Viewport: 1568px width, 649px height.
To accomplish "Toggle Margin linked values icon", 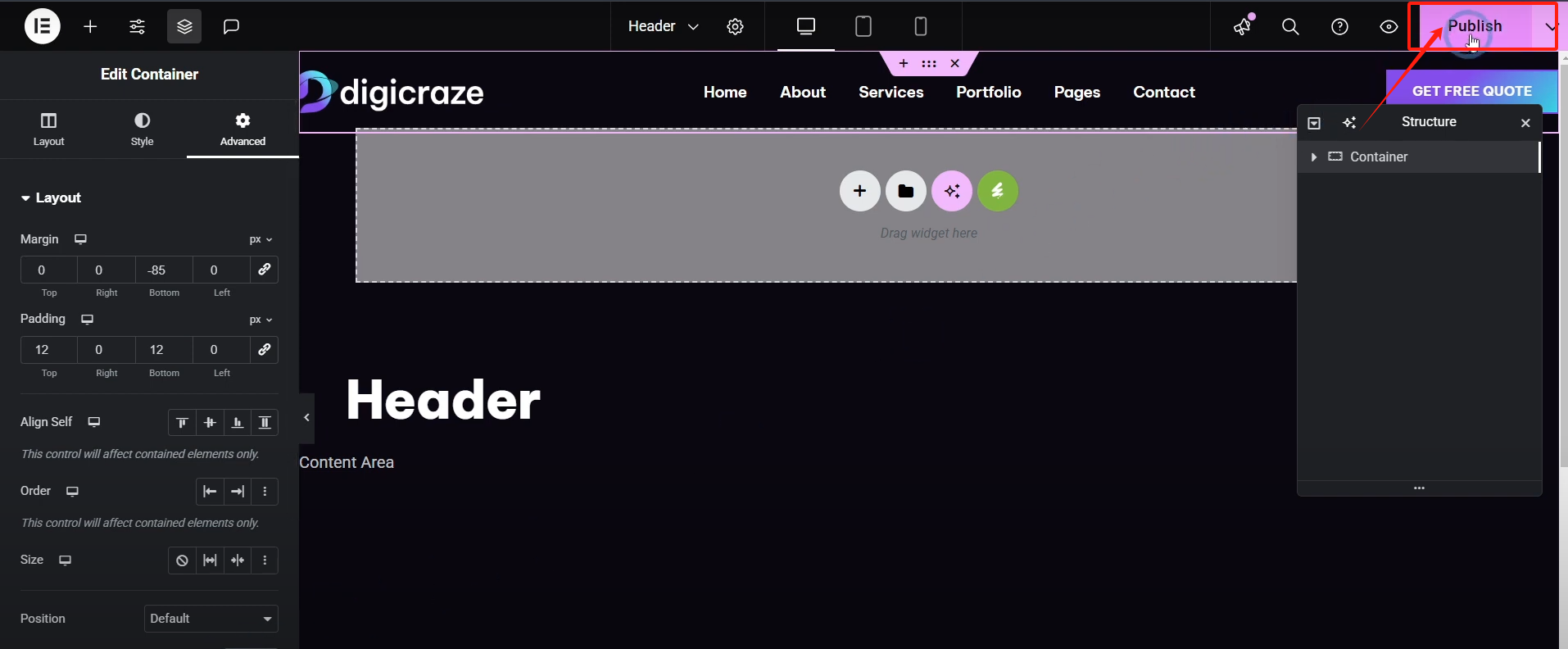I will (x=264, y=270).
